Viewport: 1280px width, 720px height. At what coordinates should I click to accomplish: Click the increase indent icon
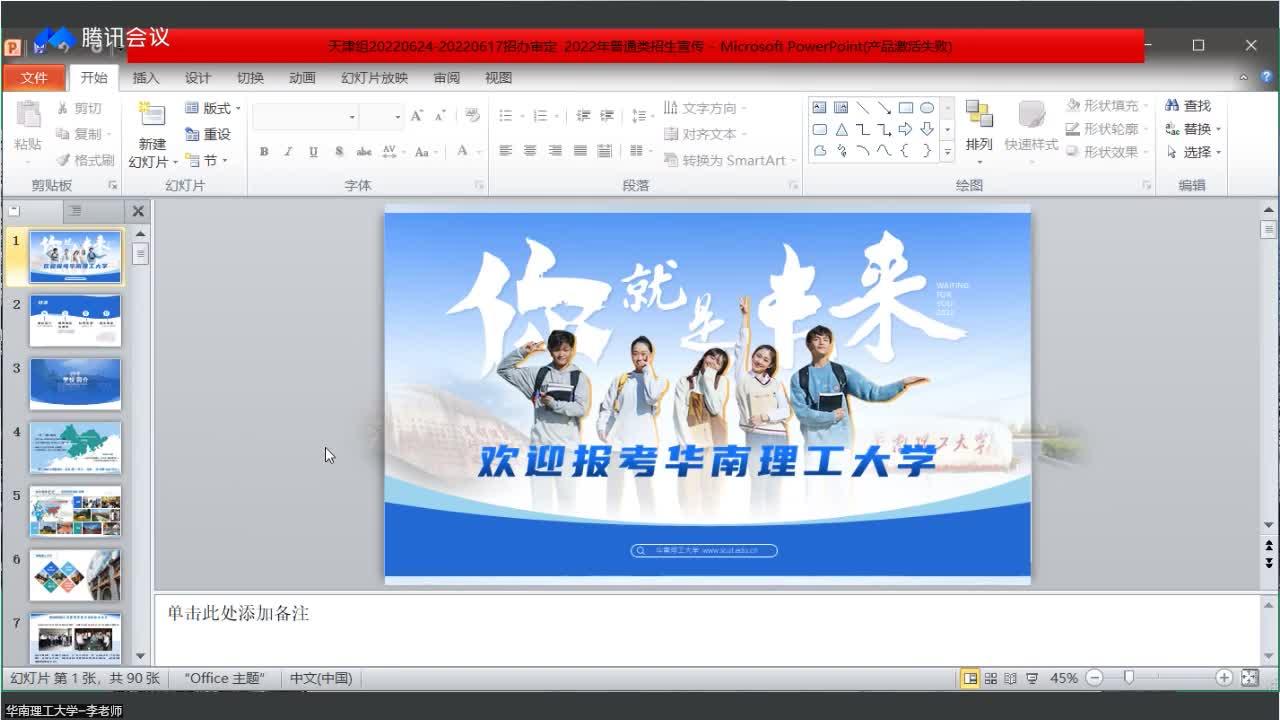[607, 116]
